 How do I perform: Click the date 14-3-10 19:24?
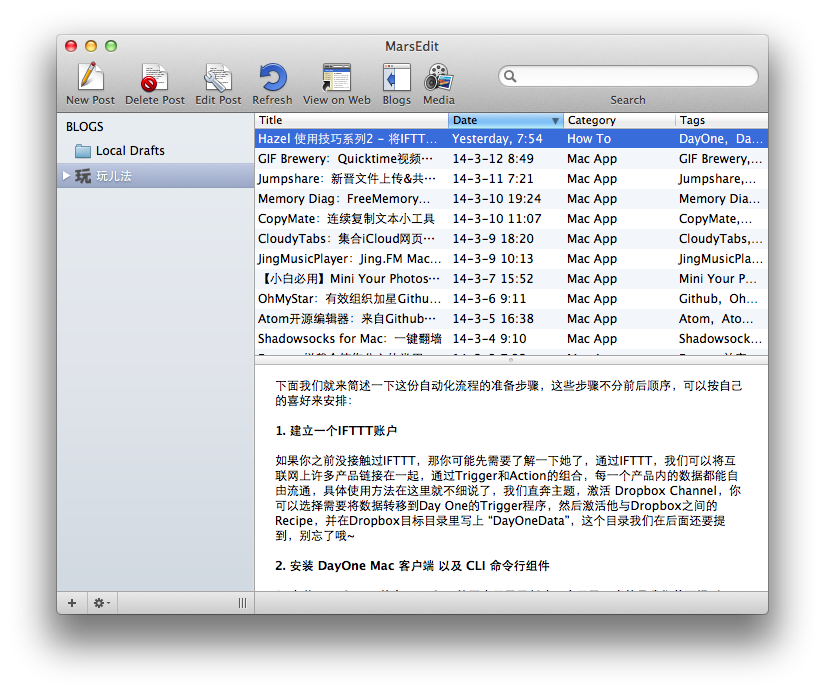coord(497,199)
